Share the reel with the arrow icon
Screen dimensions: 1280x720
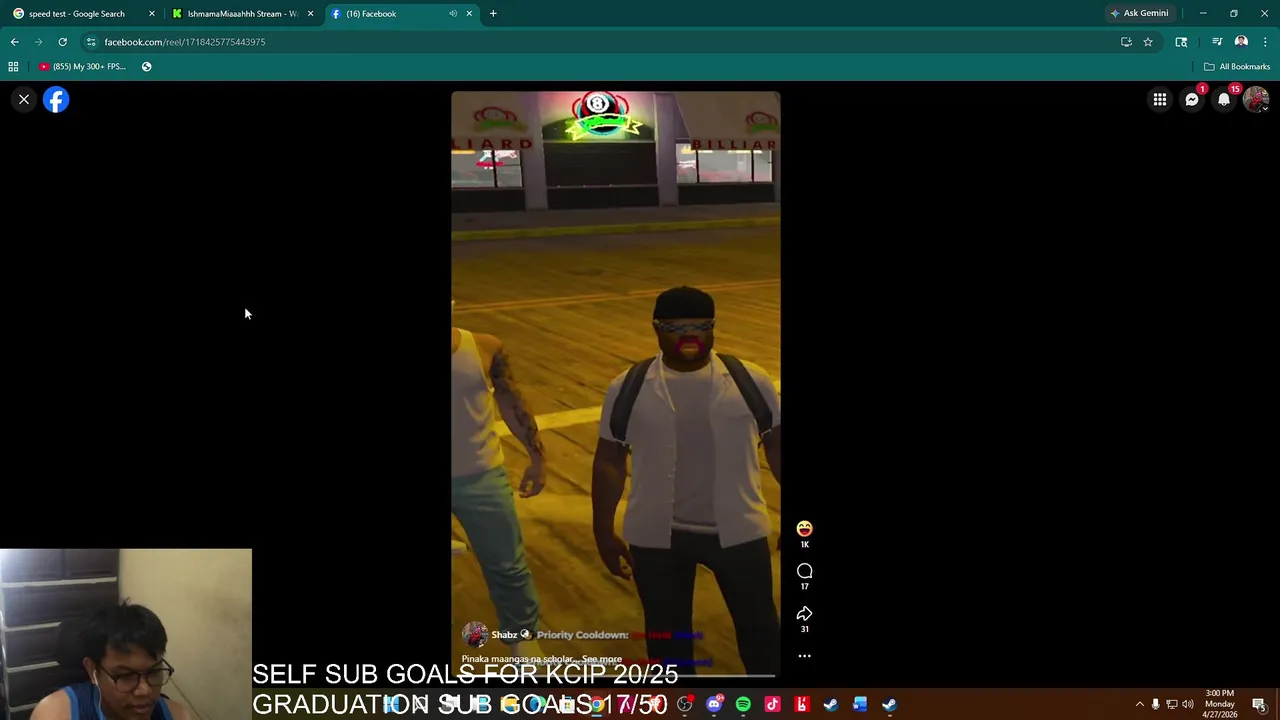pyautogui.click(x=804, y=613)
